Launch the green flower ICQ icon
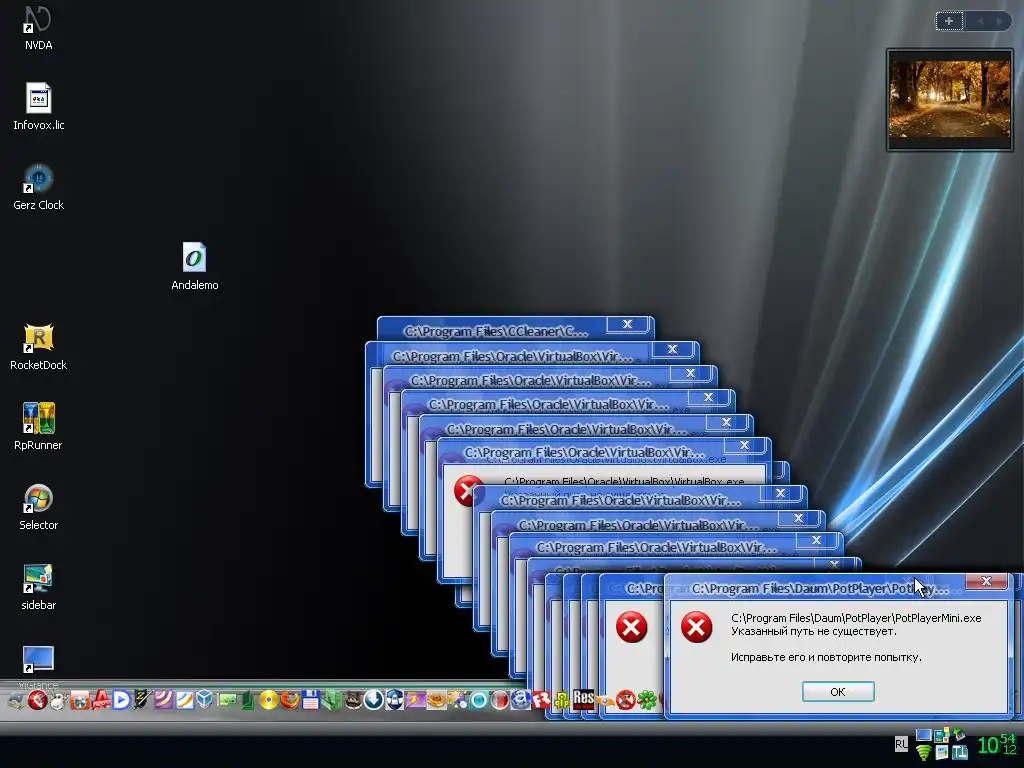This screenshot has width=1024, height=768. (x=647, y=700)
